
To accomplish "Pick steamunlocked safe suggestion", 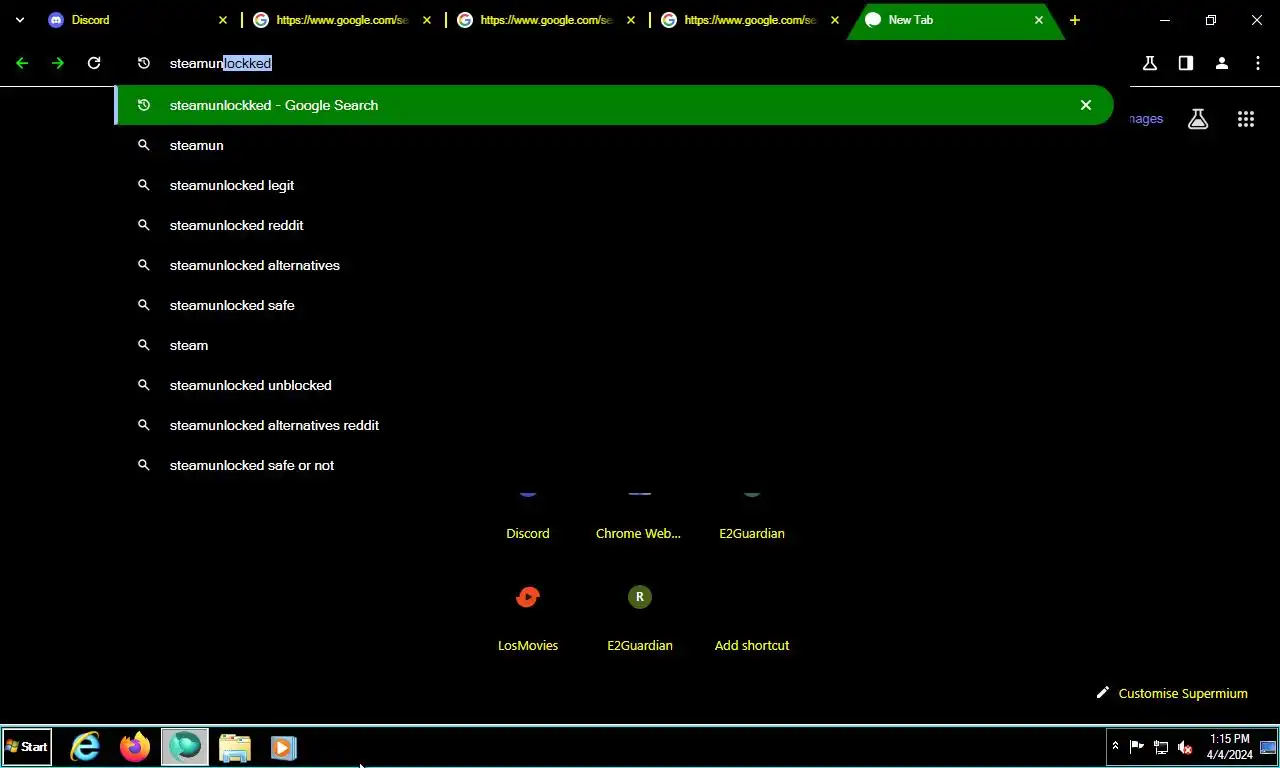I will pyautogui.click(x=614, y=305).
